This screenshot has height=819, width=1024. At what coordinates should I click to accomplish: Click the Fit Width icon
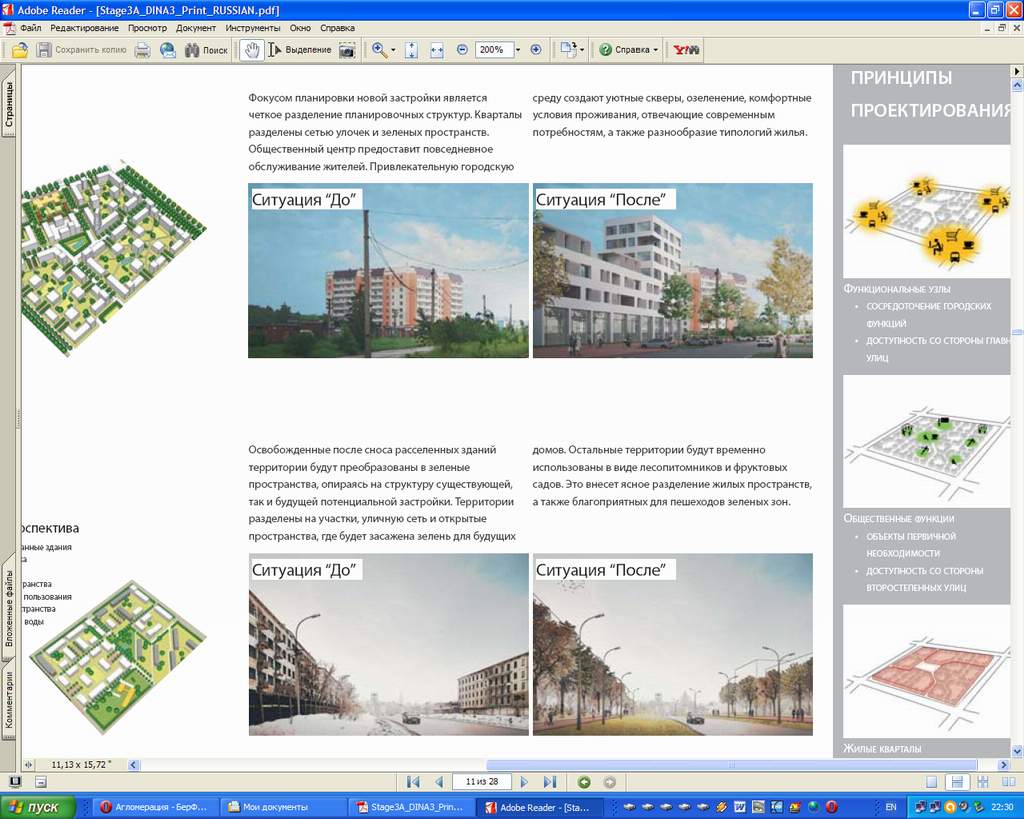click(x=437, y=50)
